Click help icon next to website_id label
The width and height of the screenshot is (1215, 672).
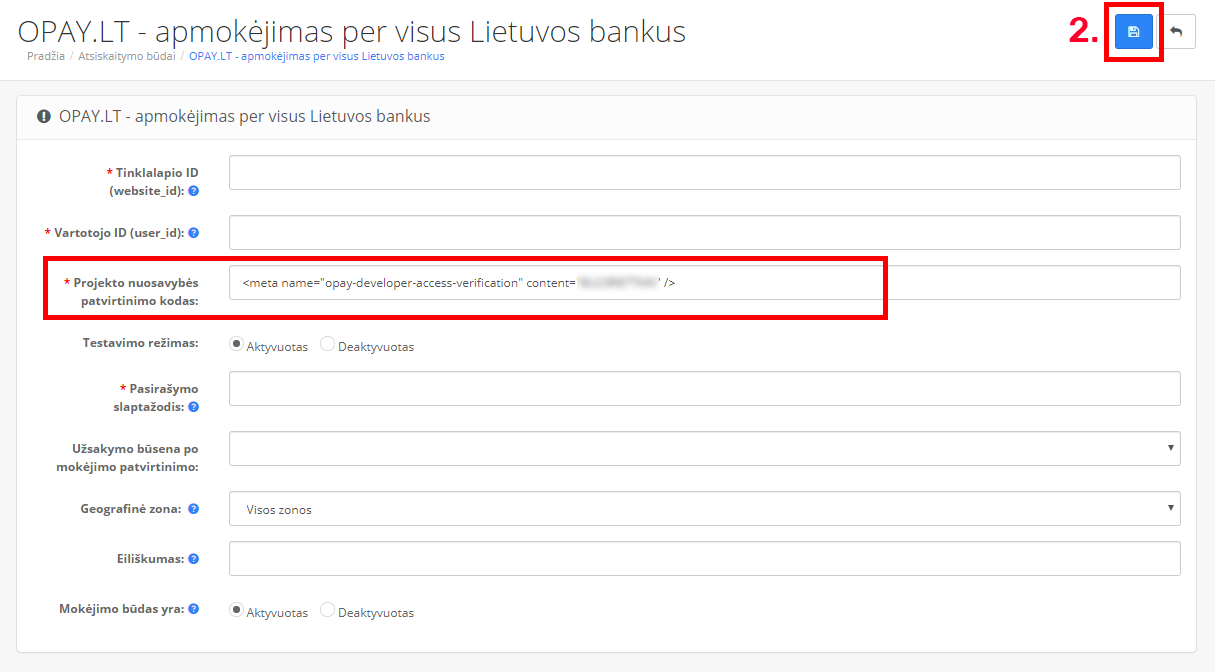[x=194, y=190]
